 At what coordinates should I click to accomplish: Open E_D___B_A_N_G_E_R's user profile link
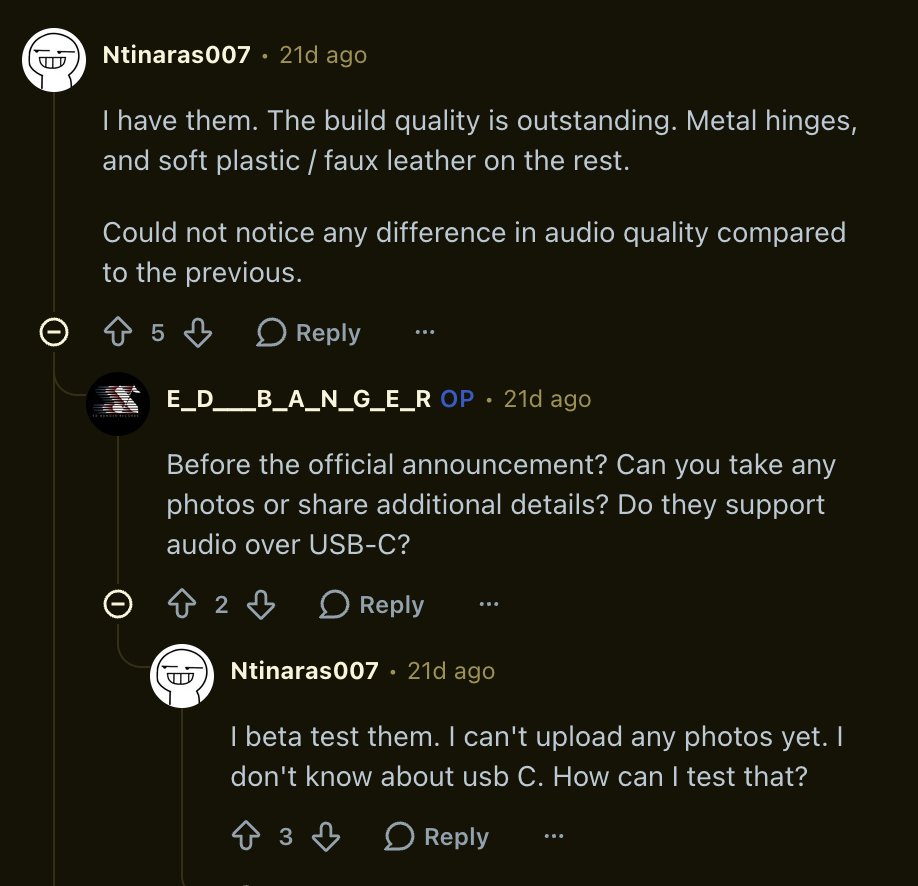click(x=298, y=399)
